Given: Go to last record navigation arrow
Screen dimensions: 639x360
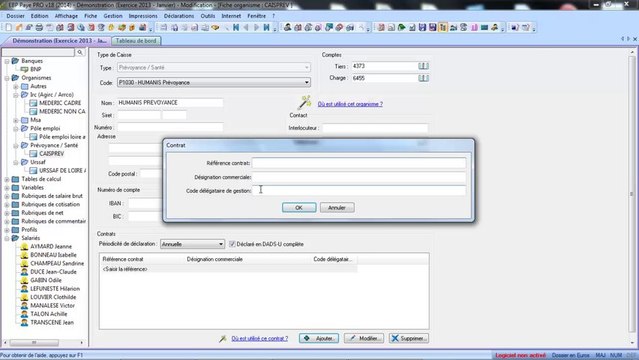Looking at the screenshot, I should (x=267, y=28).
